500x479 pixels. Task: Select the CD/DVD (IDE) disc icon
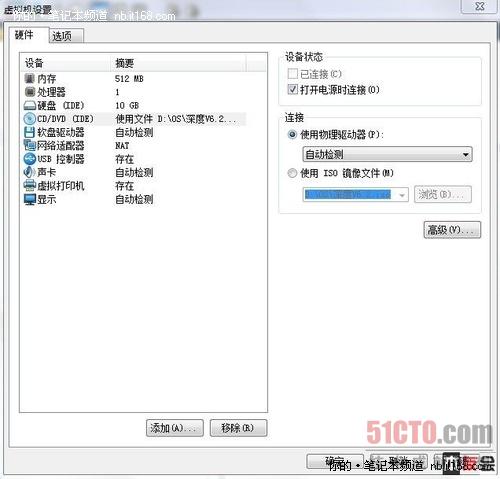30,119
